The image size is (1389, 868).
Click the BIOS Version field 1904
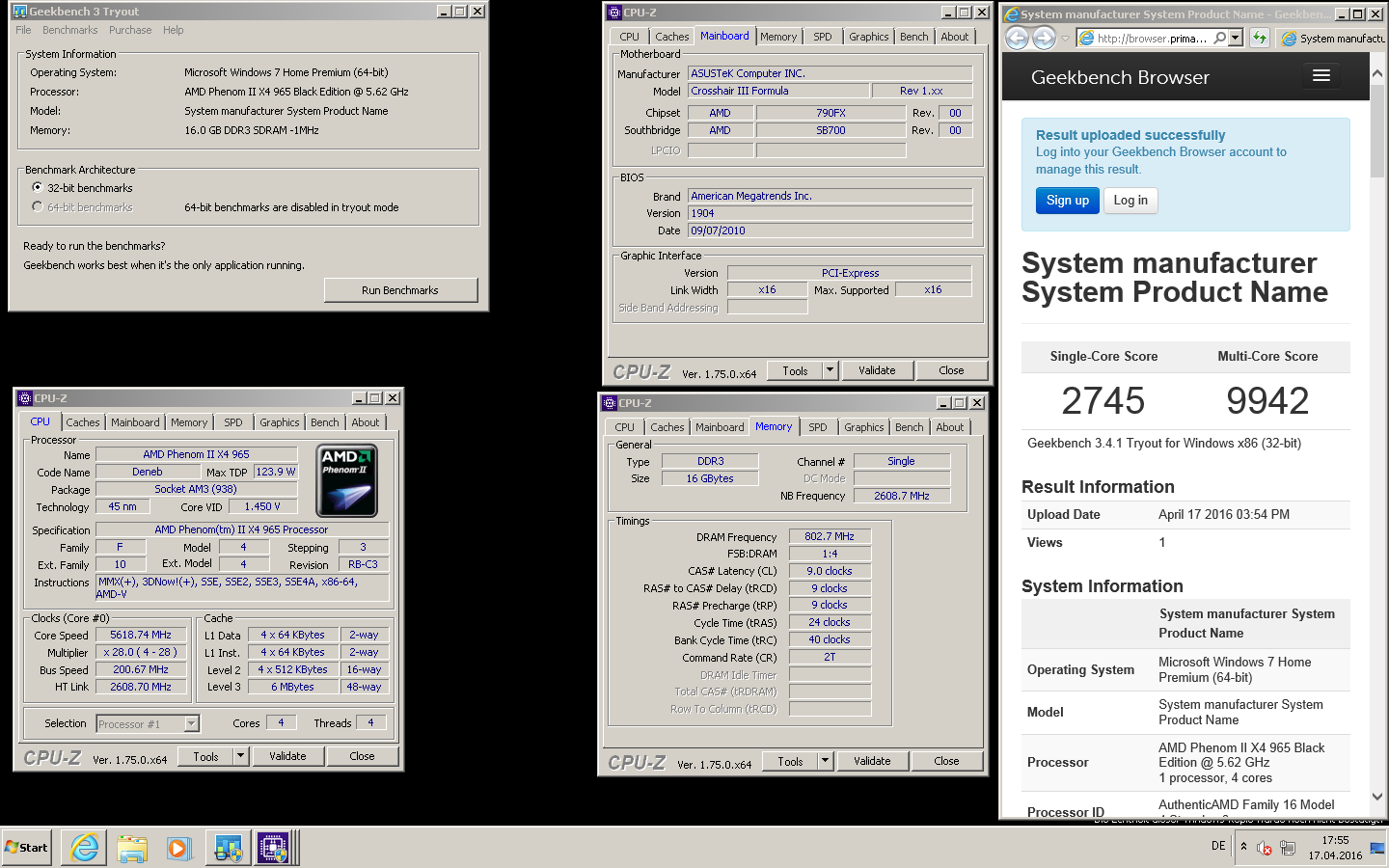[830, 213]
